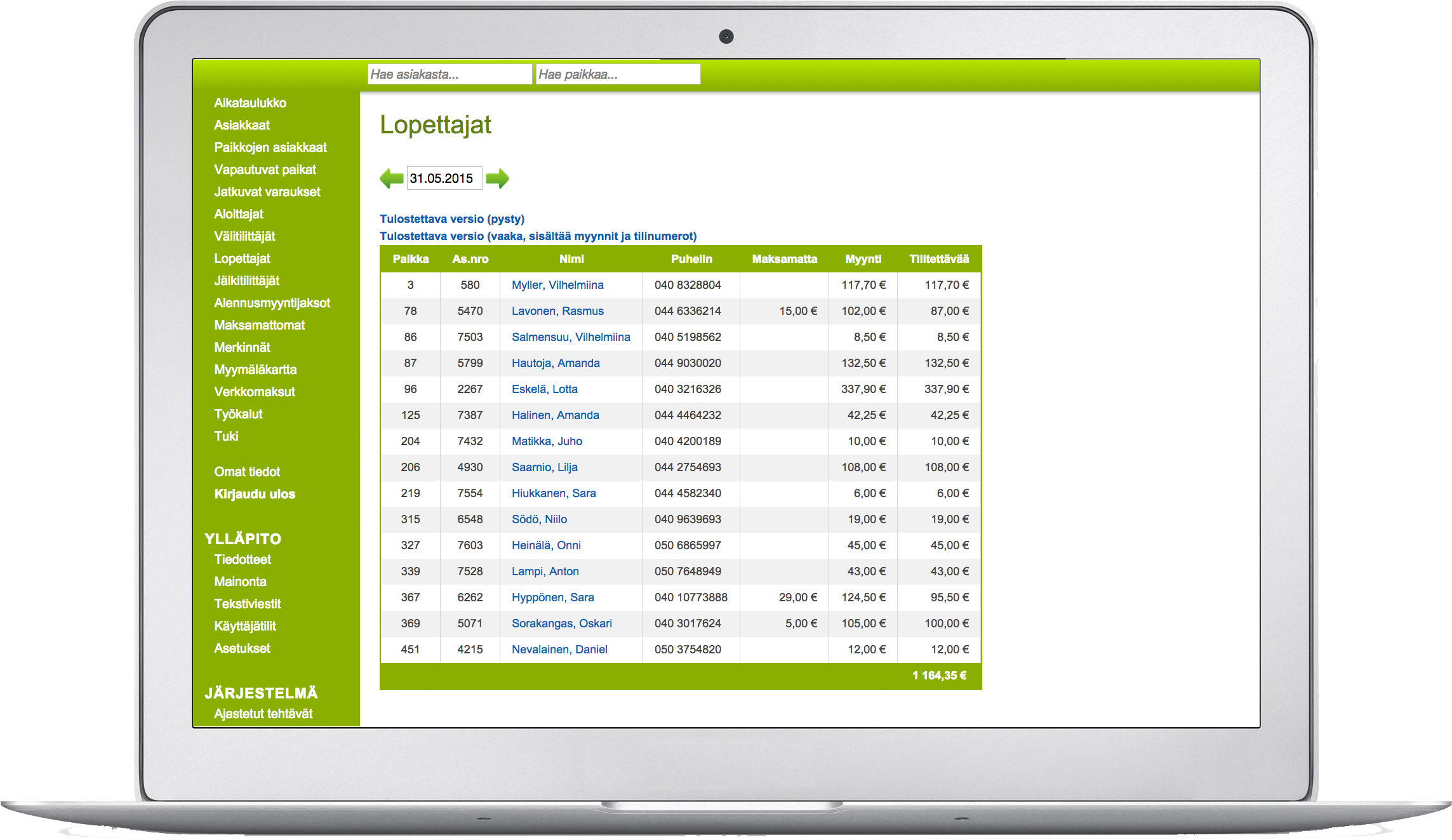Click sales value 337,90 € in Myynti column
Viewport: 1452px width, 840px height.
(863, 389)
